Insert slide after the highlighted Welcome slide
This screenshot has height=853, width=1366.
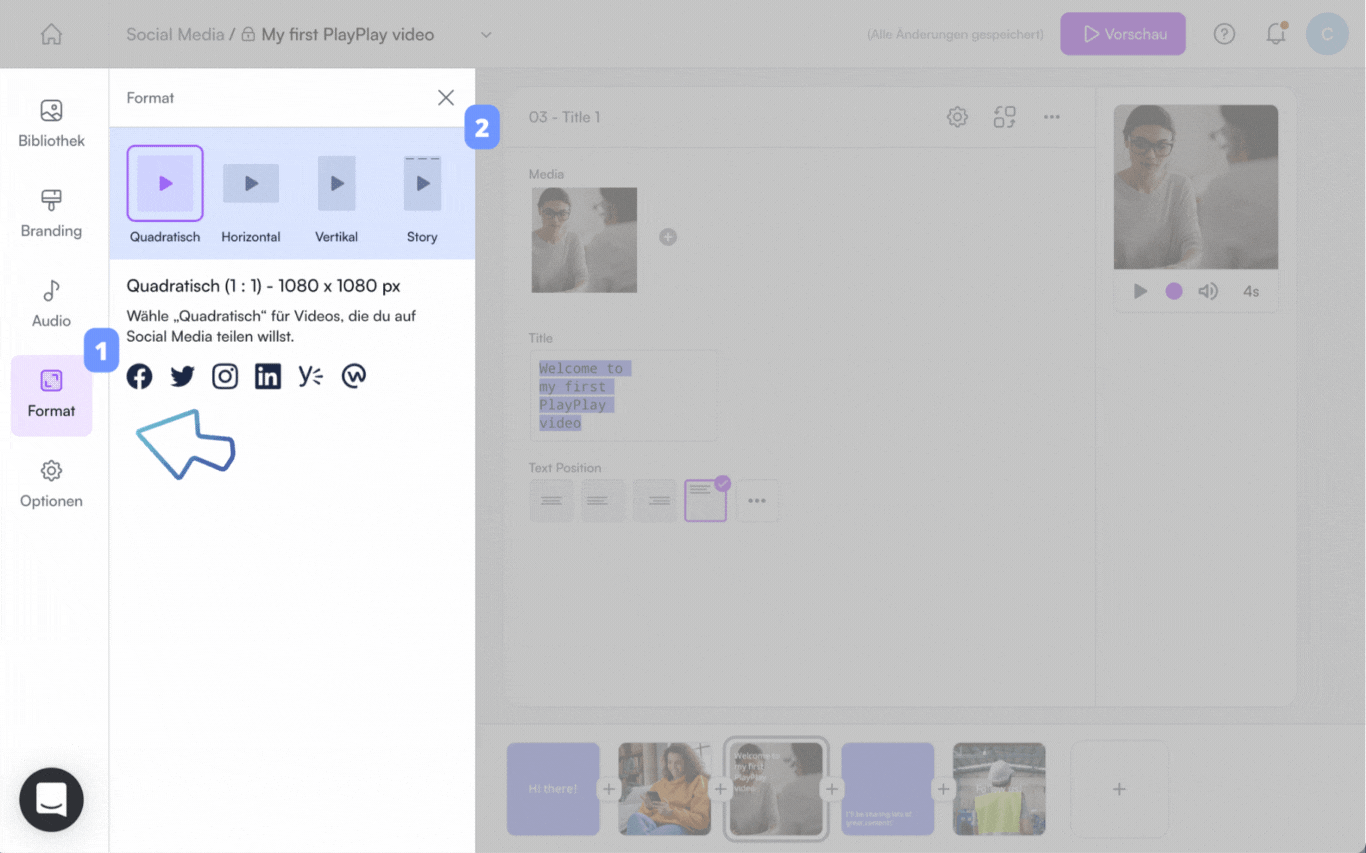click(832, 789)
